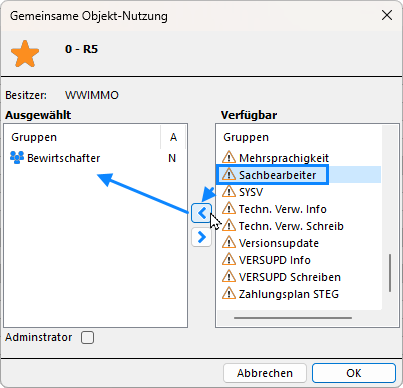Click warning icon next to Versionsupdate
Screen dimensions: 403x388
229,242
